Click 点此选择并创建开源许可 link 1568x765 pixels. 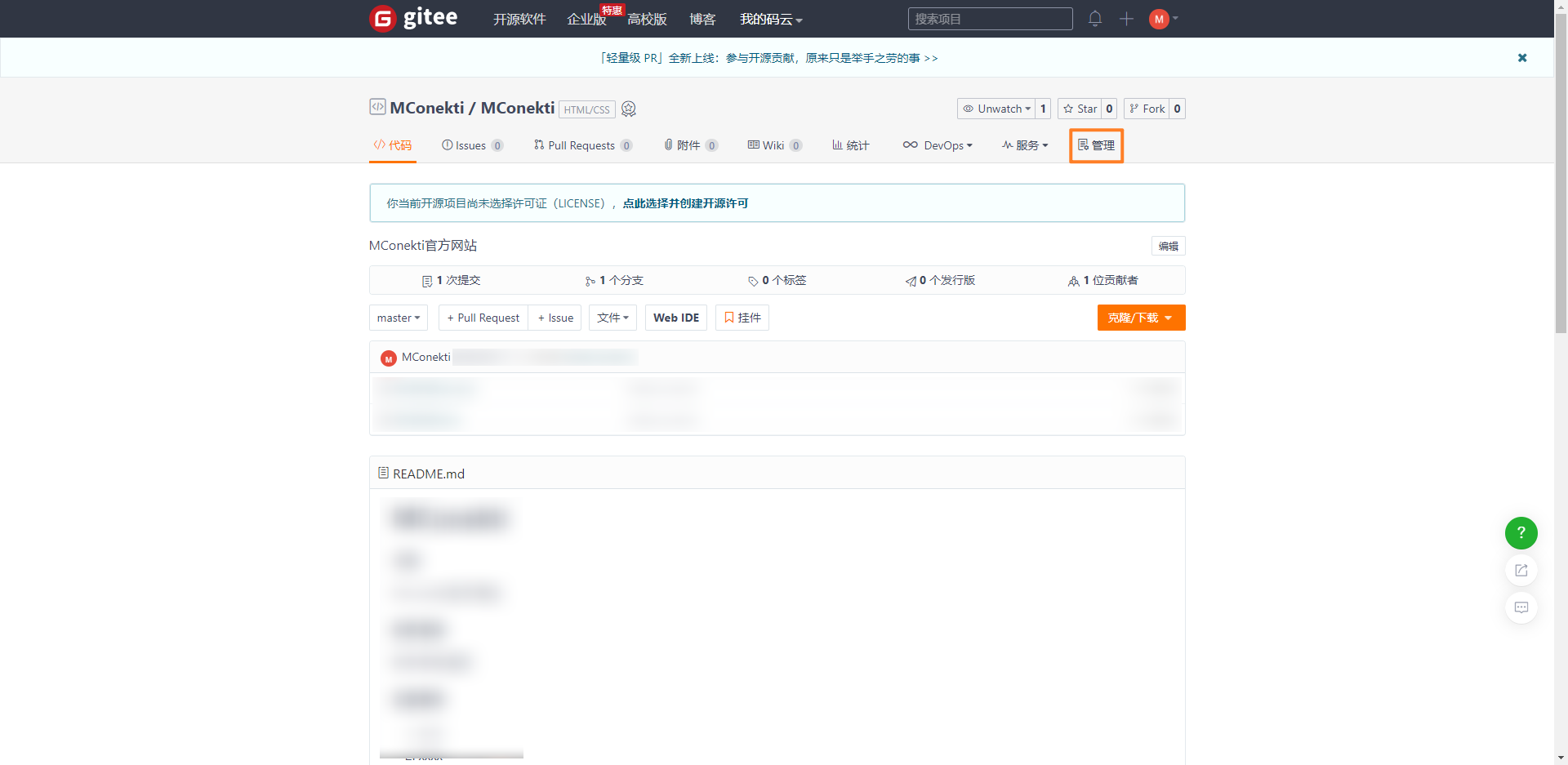(x=685, y=203)
